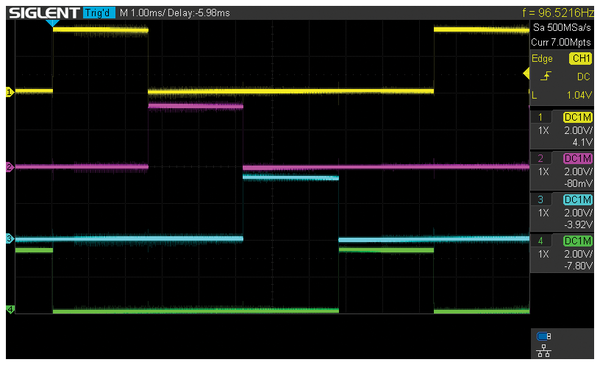The width and height of the screenshot is (600, 365).
Task: Select the green channel 4 ground marker
Action: [x=10, y=309]
